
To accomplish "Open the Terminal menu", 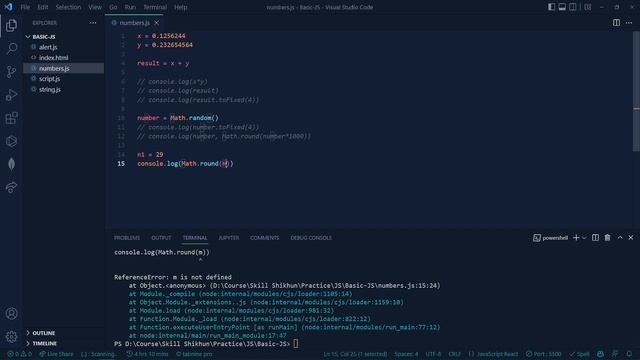I will [x=155, y=7].
